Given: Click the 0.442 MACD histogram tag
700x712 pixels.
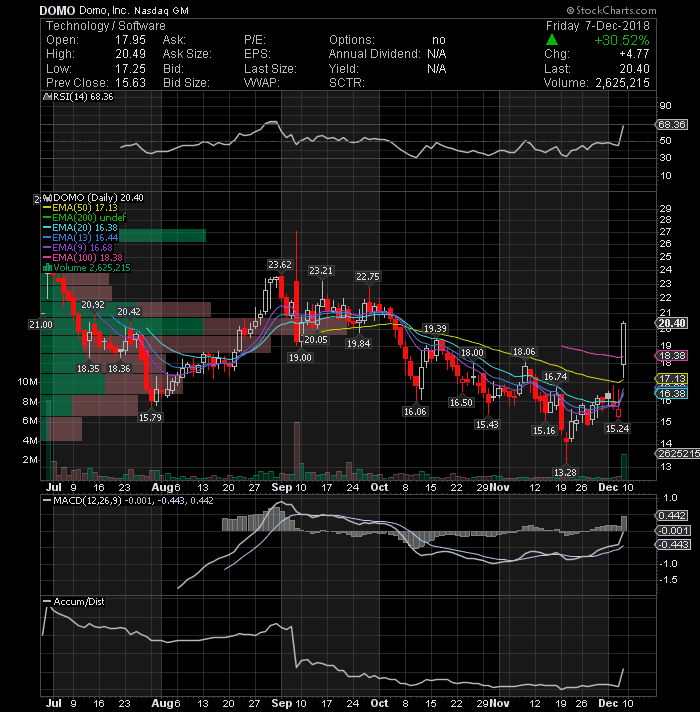Looking at the screenshot, I should pos(672,515).
